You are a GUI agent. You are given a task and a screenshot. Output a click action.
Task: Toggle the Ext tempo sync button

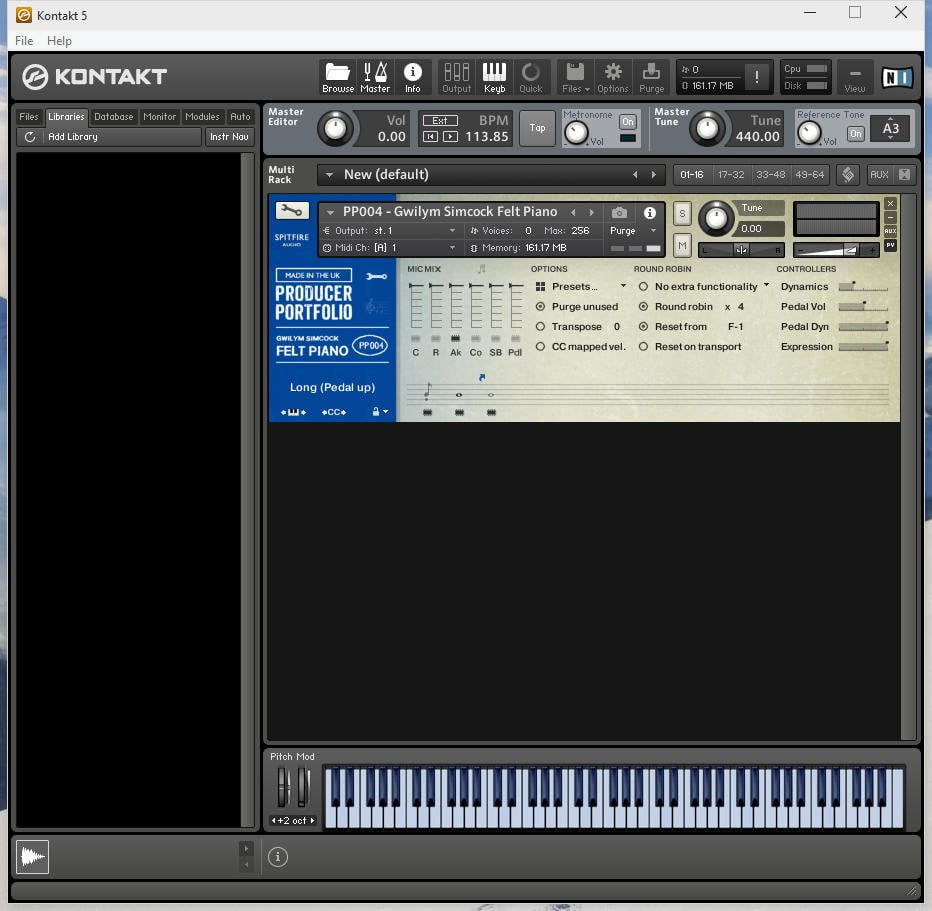pyautogui.click(x=440, y=120)
